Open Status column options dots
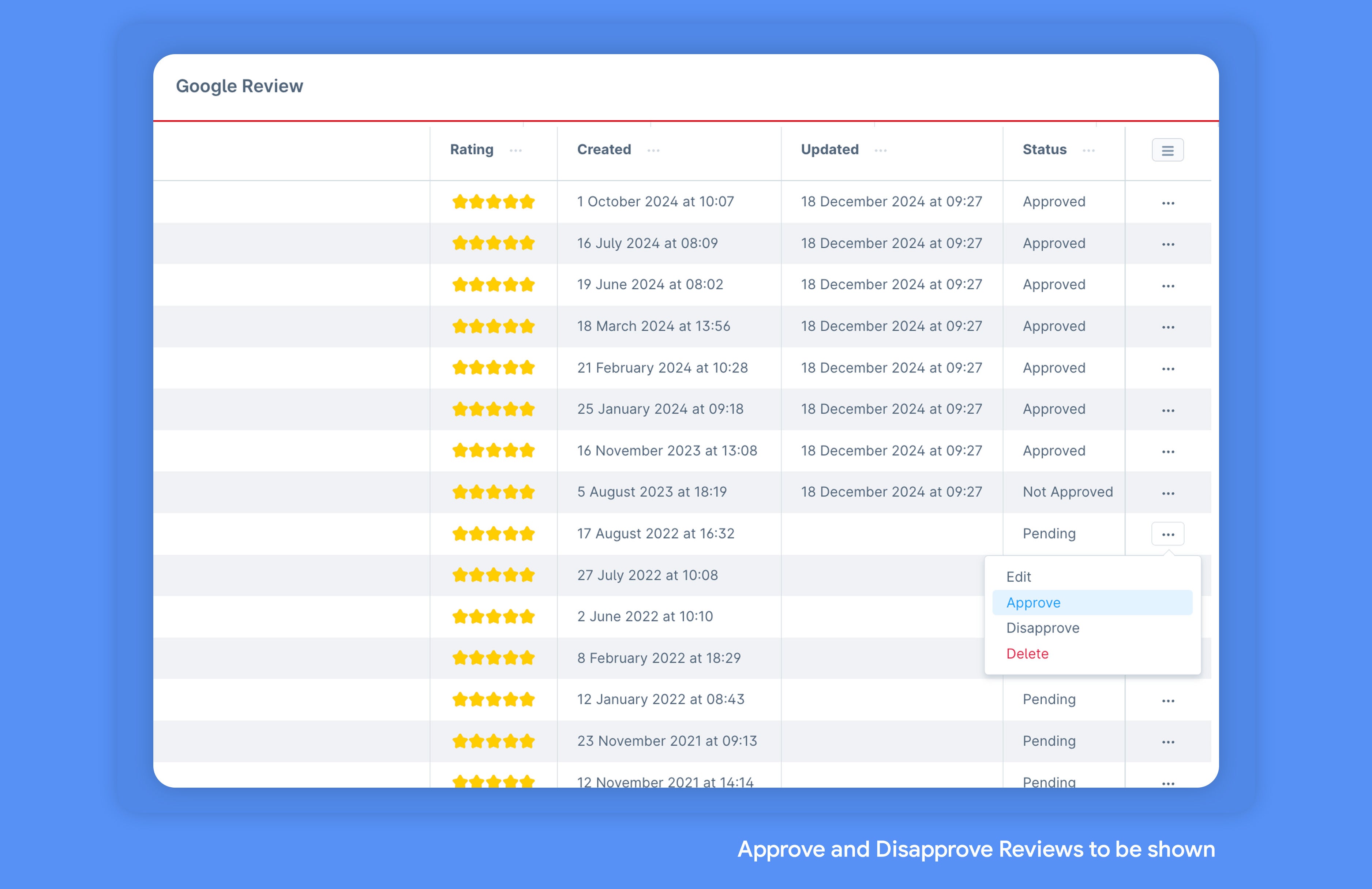 pyautogui.click(x=1088, y=150)
